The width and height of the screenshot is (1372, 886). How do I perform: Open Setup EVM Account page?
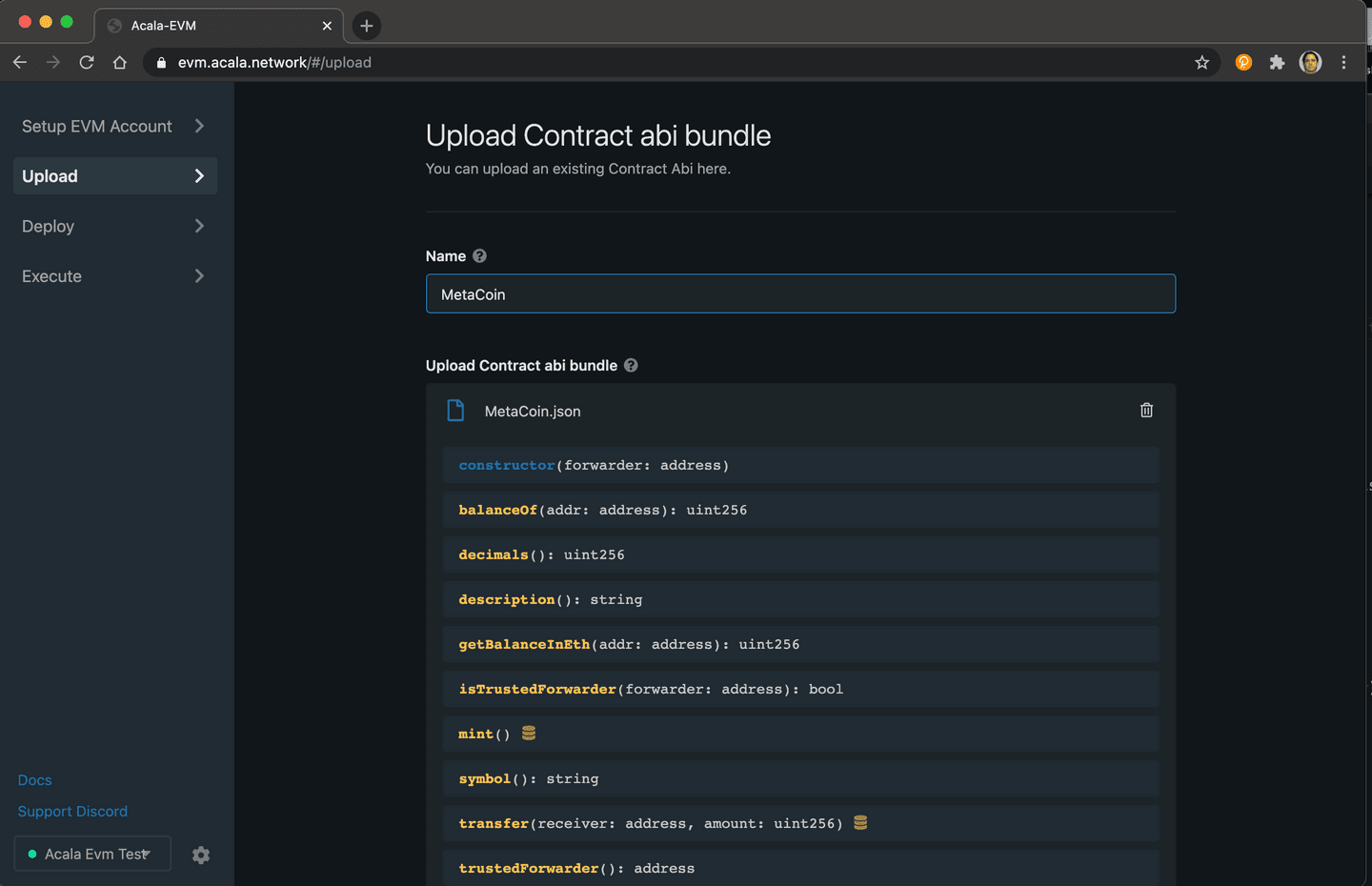pos(115,126)
